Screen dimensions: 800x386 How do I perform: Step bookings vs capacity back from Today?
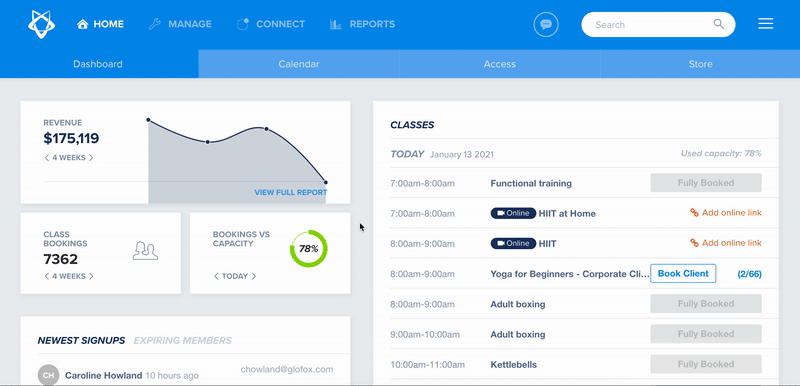216,276
